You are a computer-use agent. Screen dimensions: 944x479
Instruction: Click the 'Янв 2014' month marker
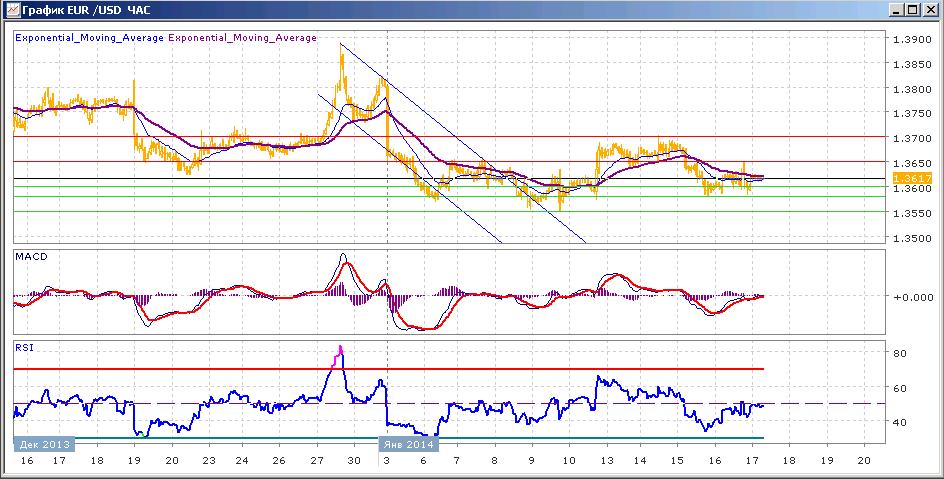[408, 445]
